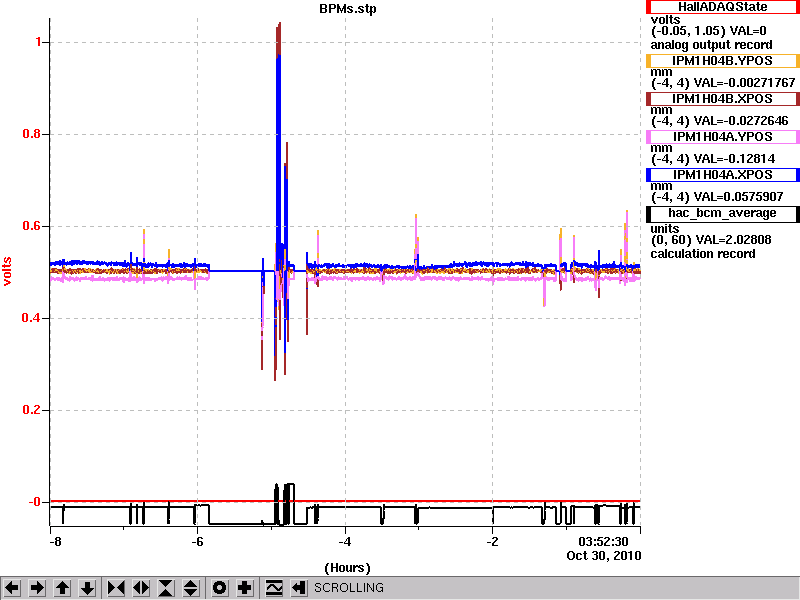
Task: Click the 'SCROLLING' status label
Action: click(x=348, y=588)
